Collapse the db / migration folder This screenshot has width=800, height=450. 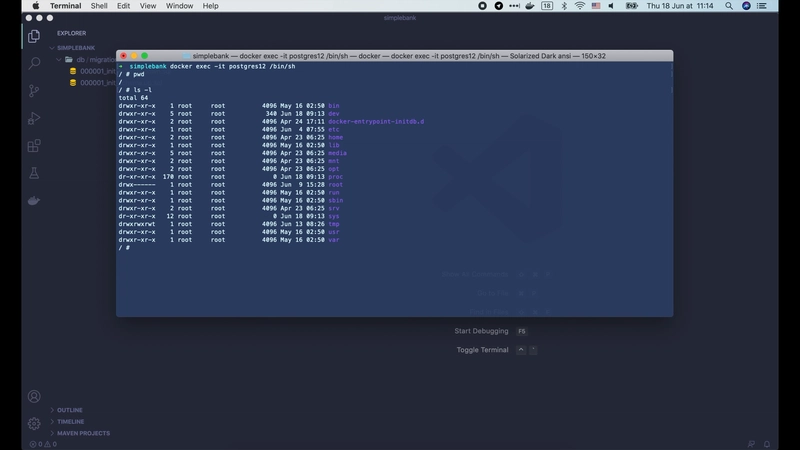(86, 60)
